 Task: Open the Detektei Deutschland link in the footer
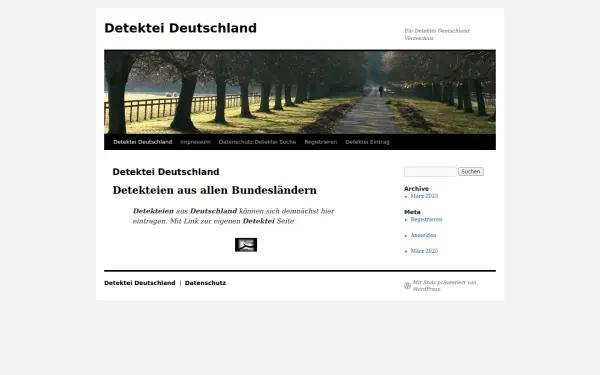pos(140,283)
